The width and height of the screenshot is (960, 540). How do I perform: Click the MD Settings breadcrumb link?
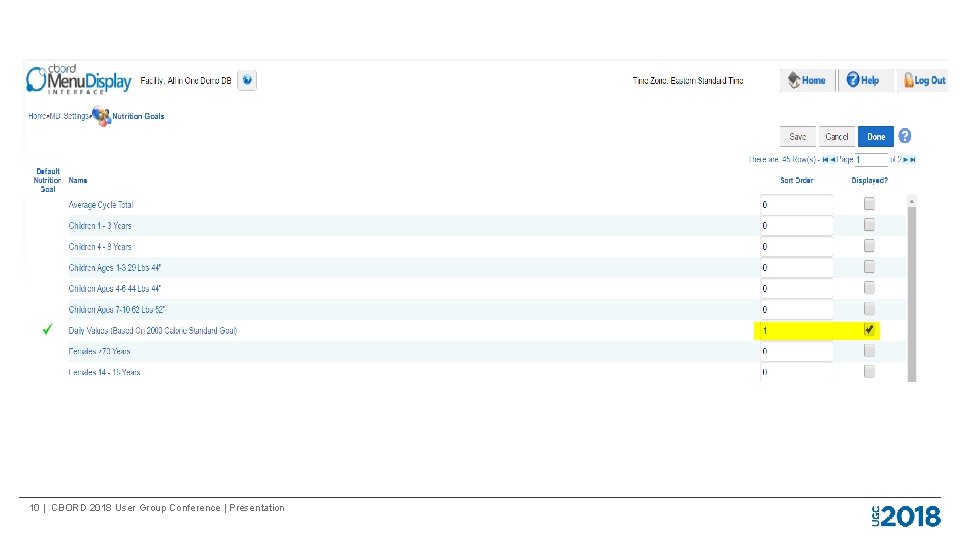click(x=69, y=116)
